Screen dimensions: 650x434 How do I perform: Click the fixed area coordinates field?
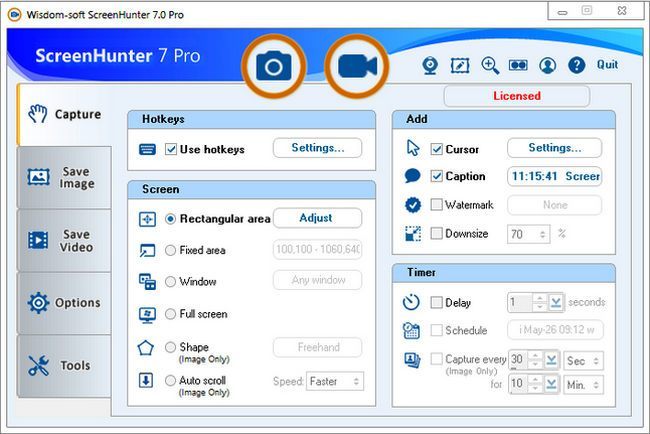tap(318, 250)
